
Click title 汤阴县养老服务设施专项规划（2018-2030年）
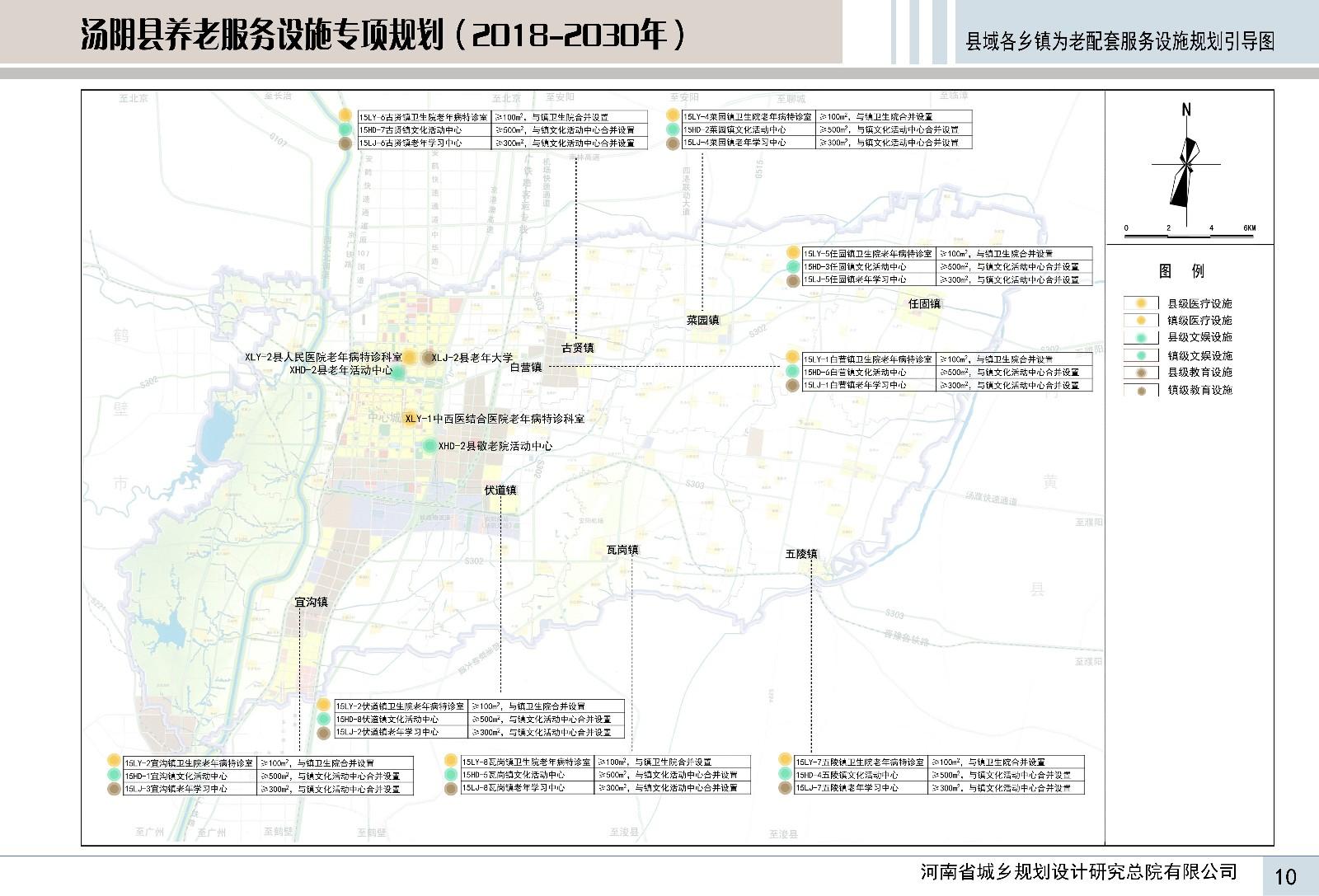[383, 35]
